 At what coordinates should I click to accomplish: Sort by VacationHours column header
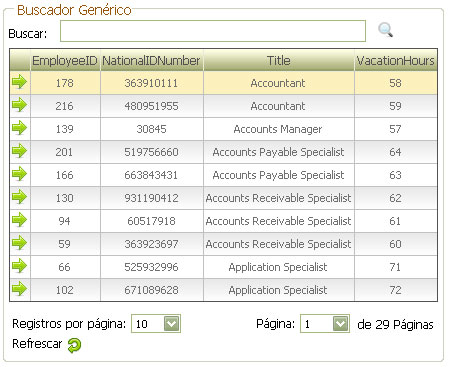pyautogui.click(x=395, y=61)
